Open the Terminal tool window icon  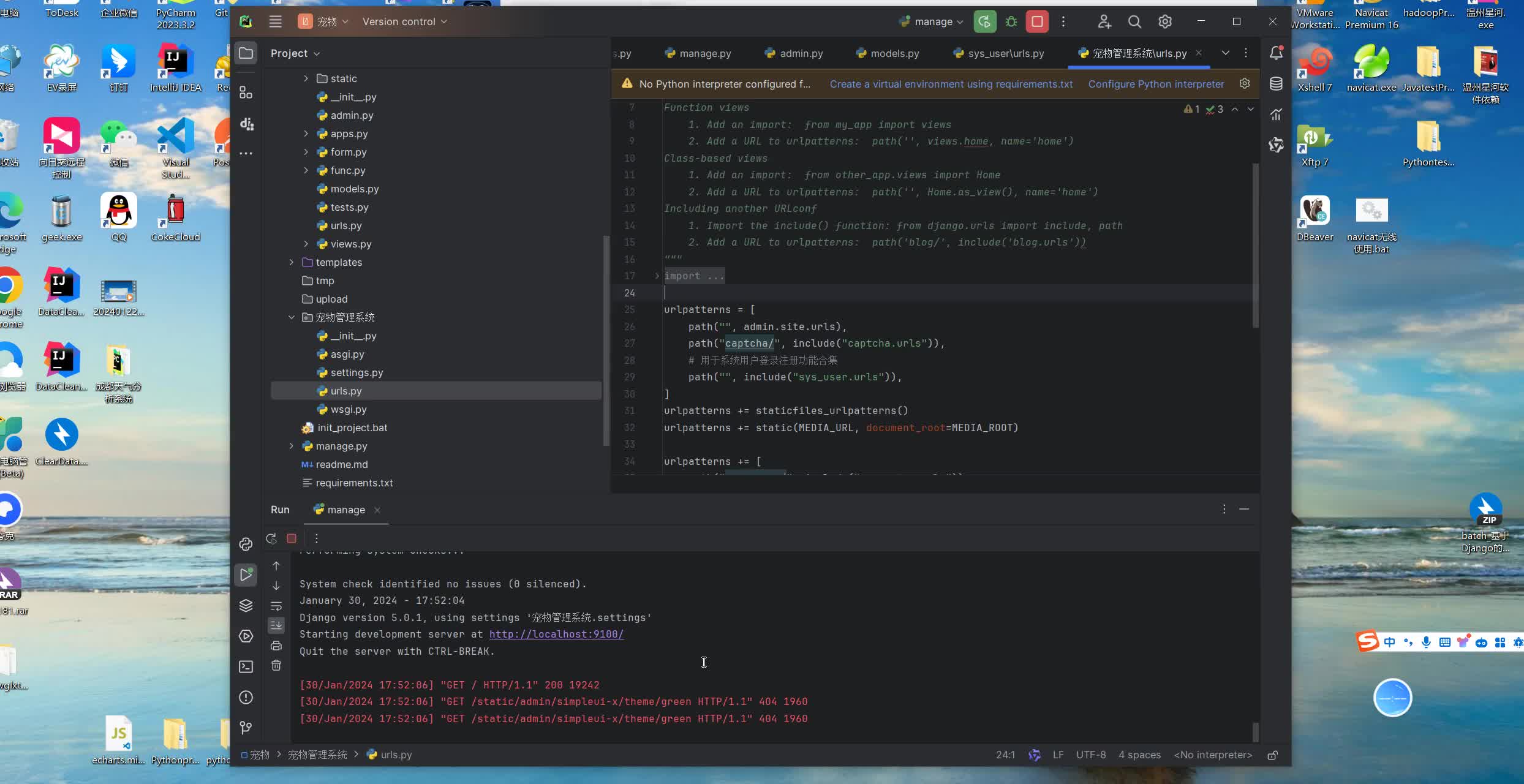pyautogui.click(x=246, y=666)
